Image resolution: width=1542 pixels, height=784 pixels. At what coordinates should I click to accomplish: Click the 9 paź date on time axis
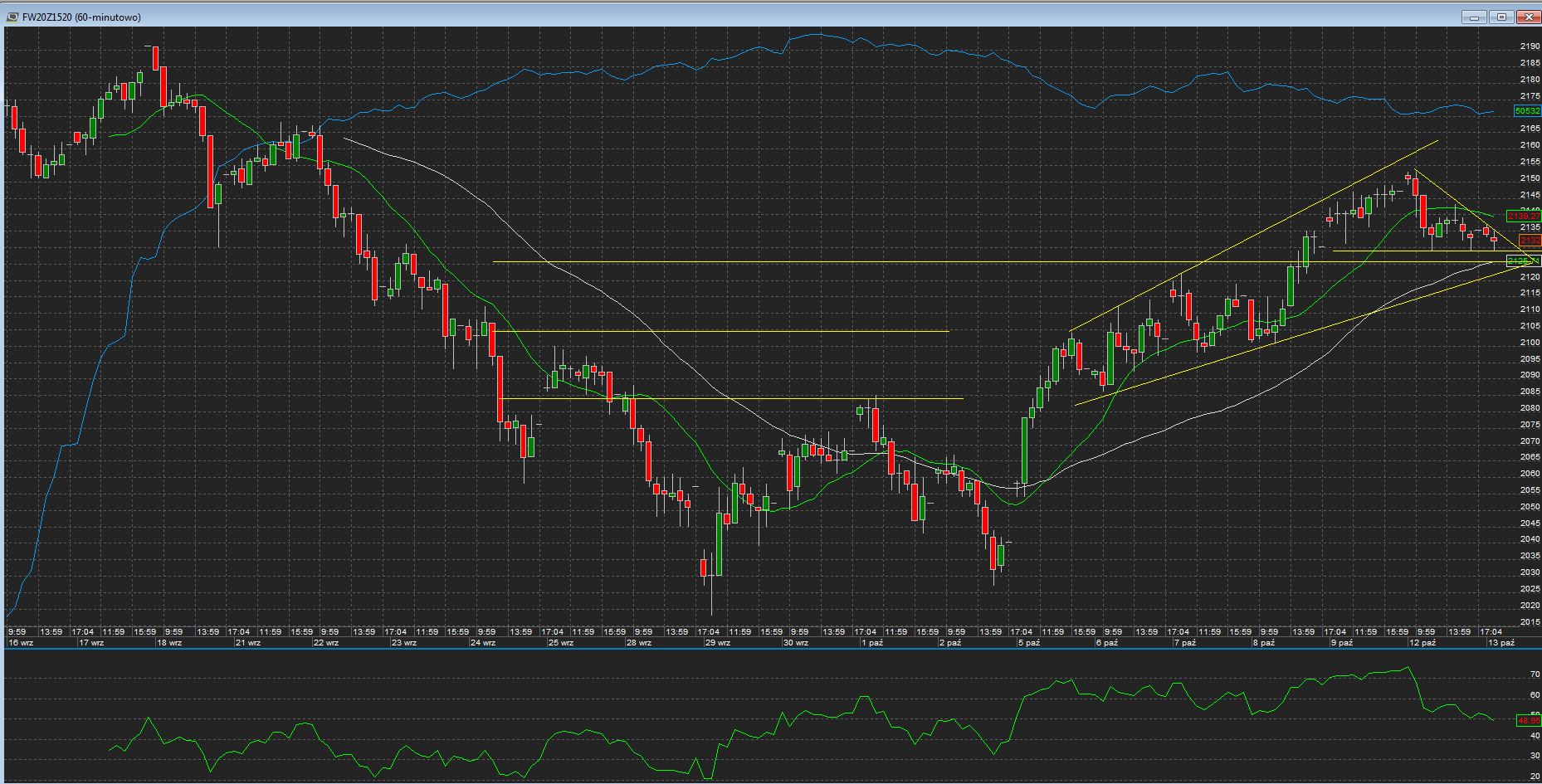coord(1342,643)
